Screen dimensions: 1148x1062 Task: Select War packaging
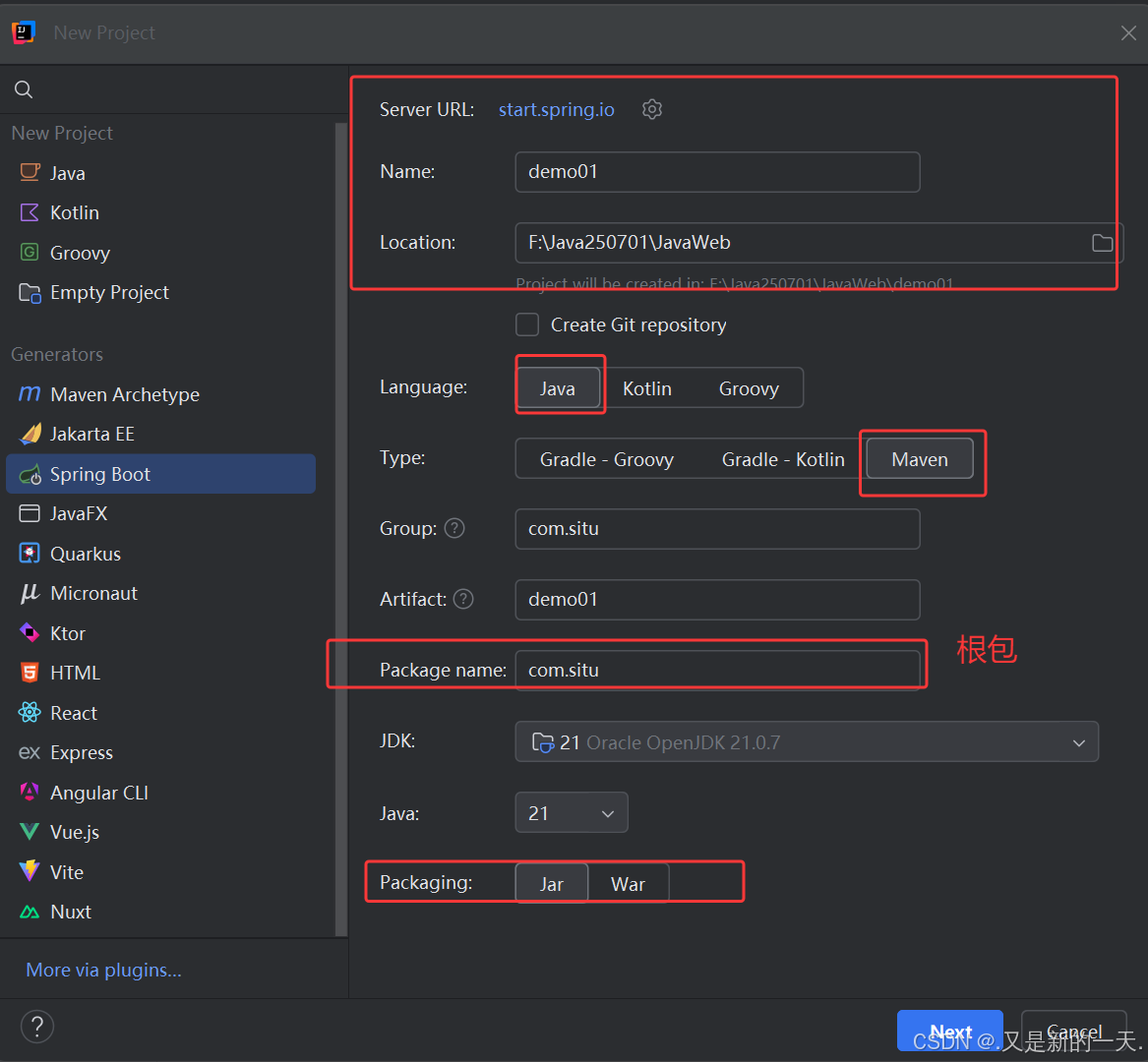[629, 883]
